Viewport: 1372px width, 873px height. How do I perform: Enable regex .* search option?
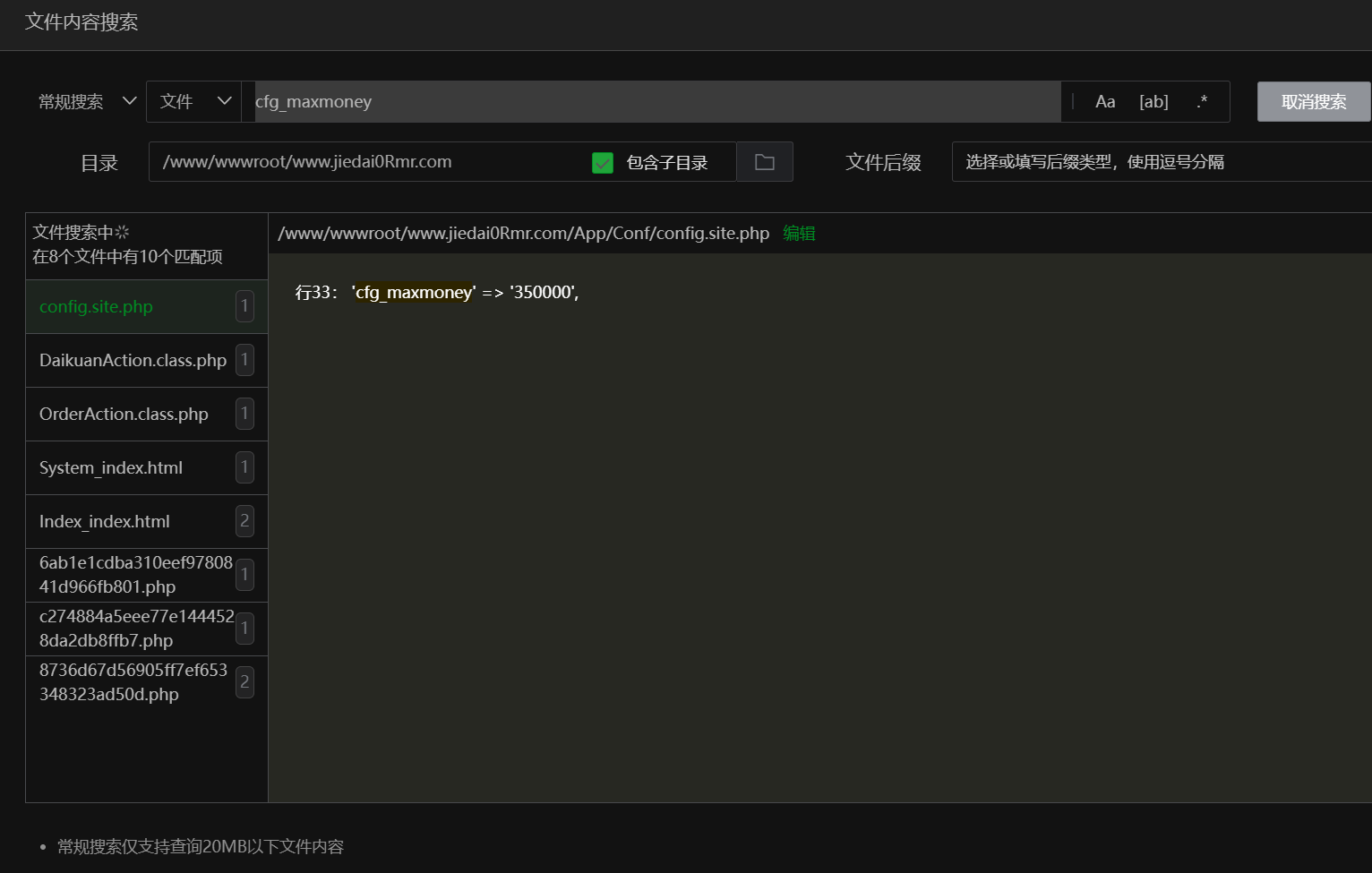(x=1202, y=102)
